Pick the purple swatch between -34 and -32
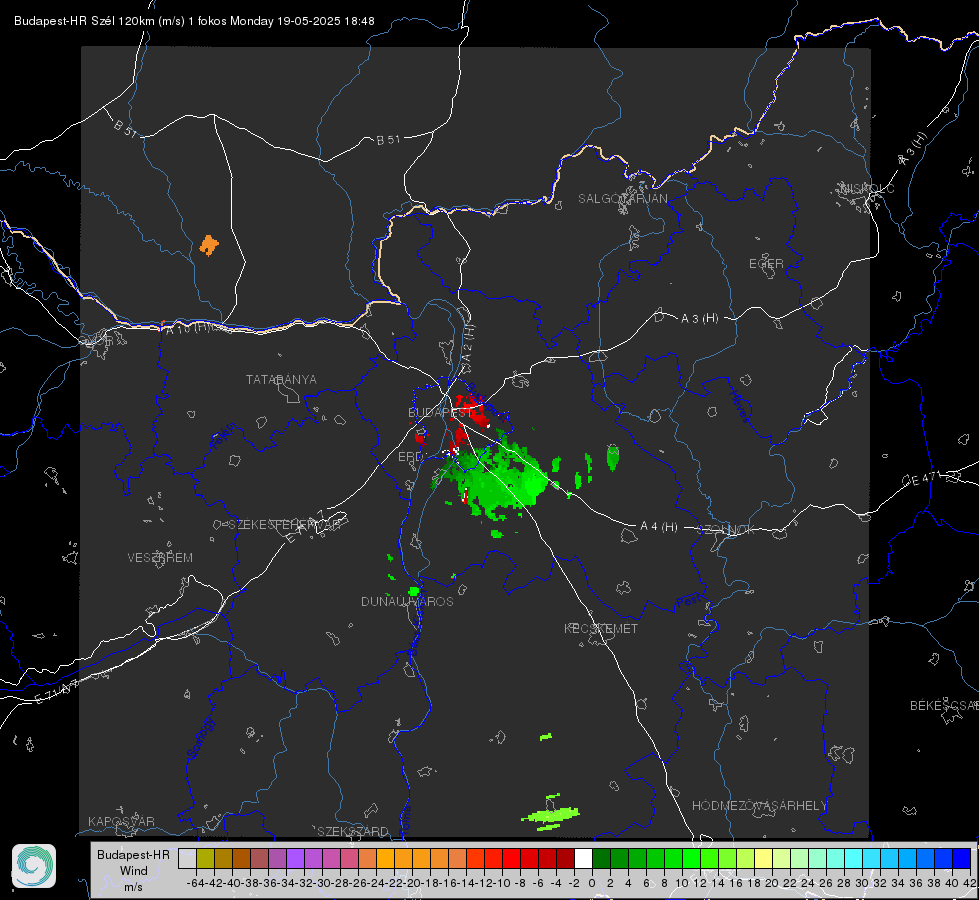 click(295, 859)
